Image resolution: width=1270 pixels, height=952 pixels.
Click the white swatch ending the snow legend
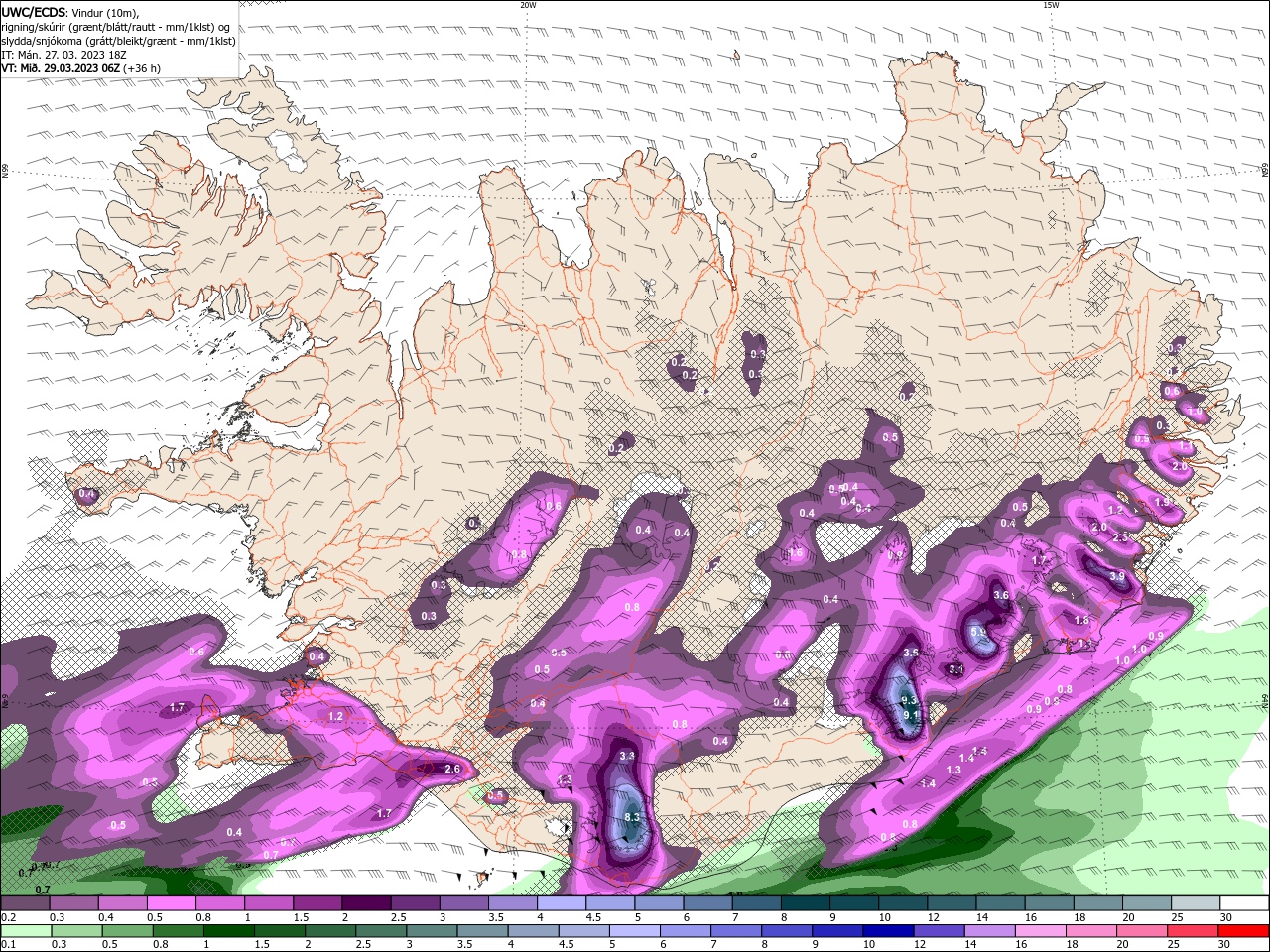(1245, 903)
